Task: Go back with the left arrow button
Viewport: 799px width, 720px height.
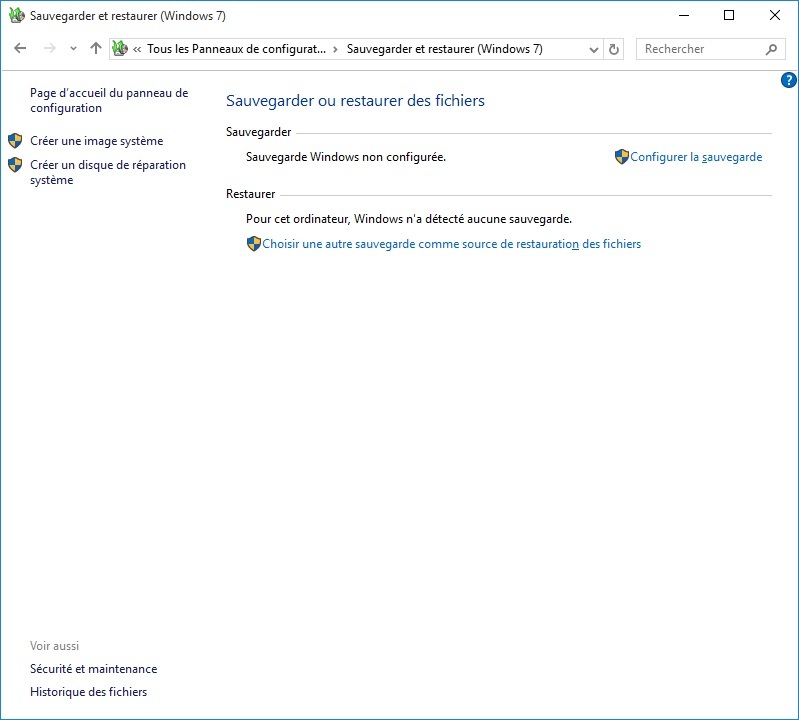Action: pos(20,48)
